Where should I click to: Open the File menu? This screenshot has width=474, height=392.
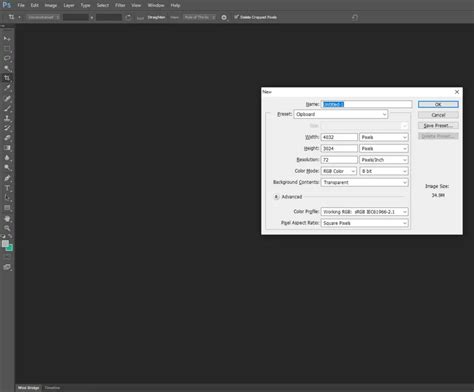pos(21,5)
